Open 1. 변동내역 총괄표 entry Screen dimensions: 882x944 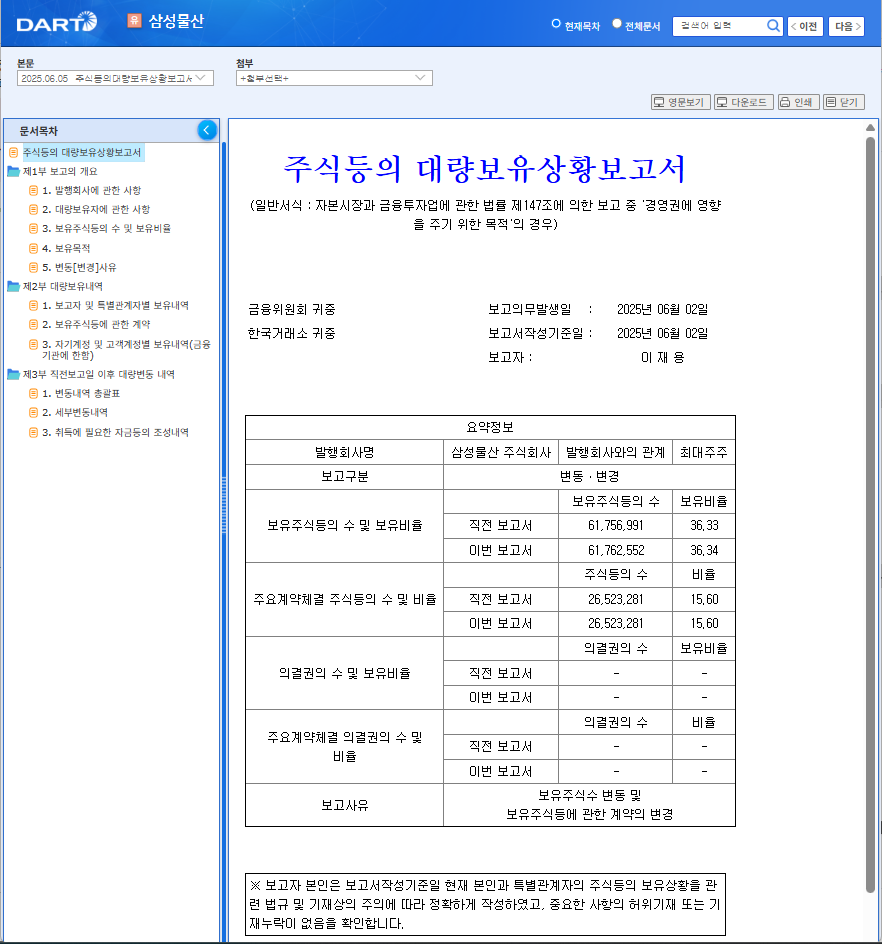81,394
